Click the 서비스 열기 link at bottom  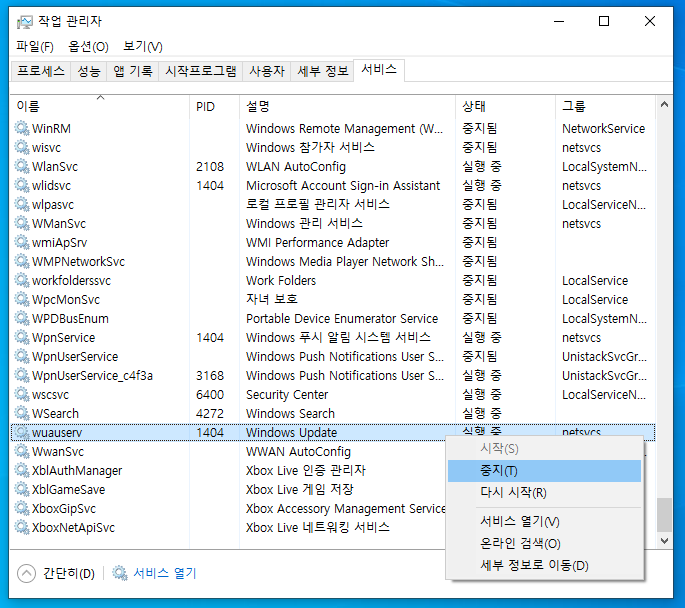coord(165,573)
